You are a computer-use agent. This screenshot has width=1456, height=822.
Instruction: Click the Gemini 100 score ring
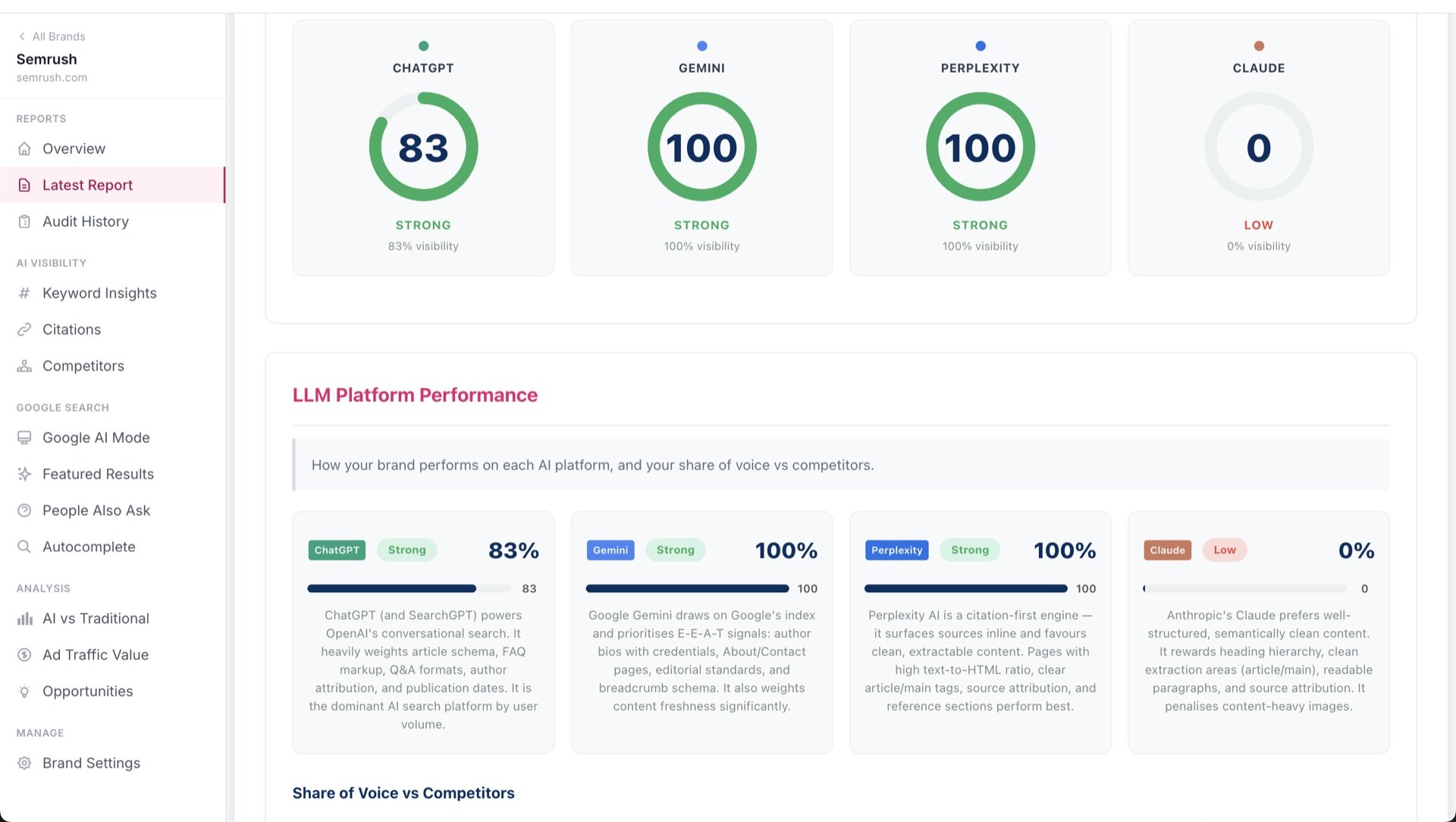(x=701, y=146)
